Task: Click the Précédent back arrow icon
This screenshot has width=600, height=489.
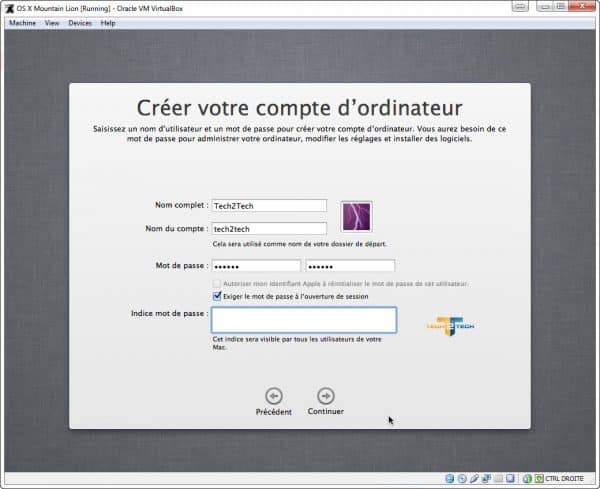Action: point(273,395)
